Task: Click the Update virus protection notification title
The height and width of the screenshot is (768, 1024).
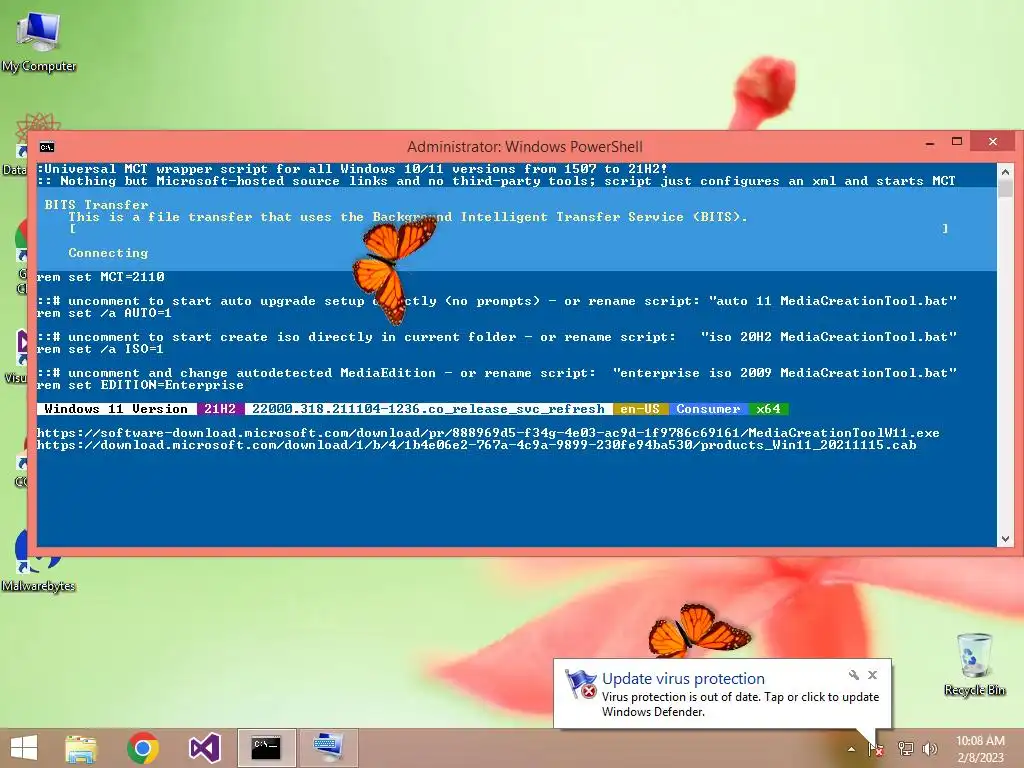Action: pos(682,679)
